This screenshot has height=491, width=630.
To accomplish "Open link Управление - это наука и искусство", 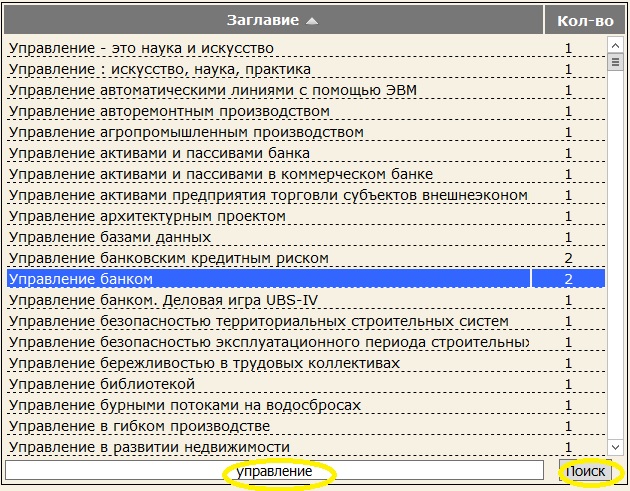I will click(x=140, y=48).
